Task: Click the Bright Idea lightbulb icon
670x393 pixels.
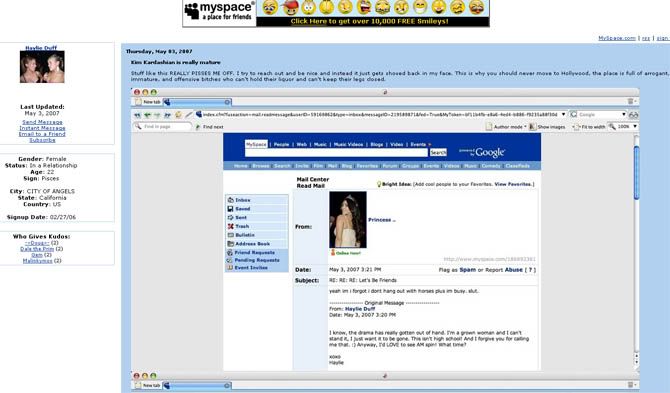Action: pos(379,184)
